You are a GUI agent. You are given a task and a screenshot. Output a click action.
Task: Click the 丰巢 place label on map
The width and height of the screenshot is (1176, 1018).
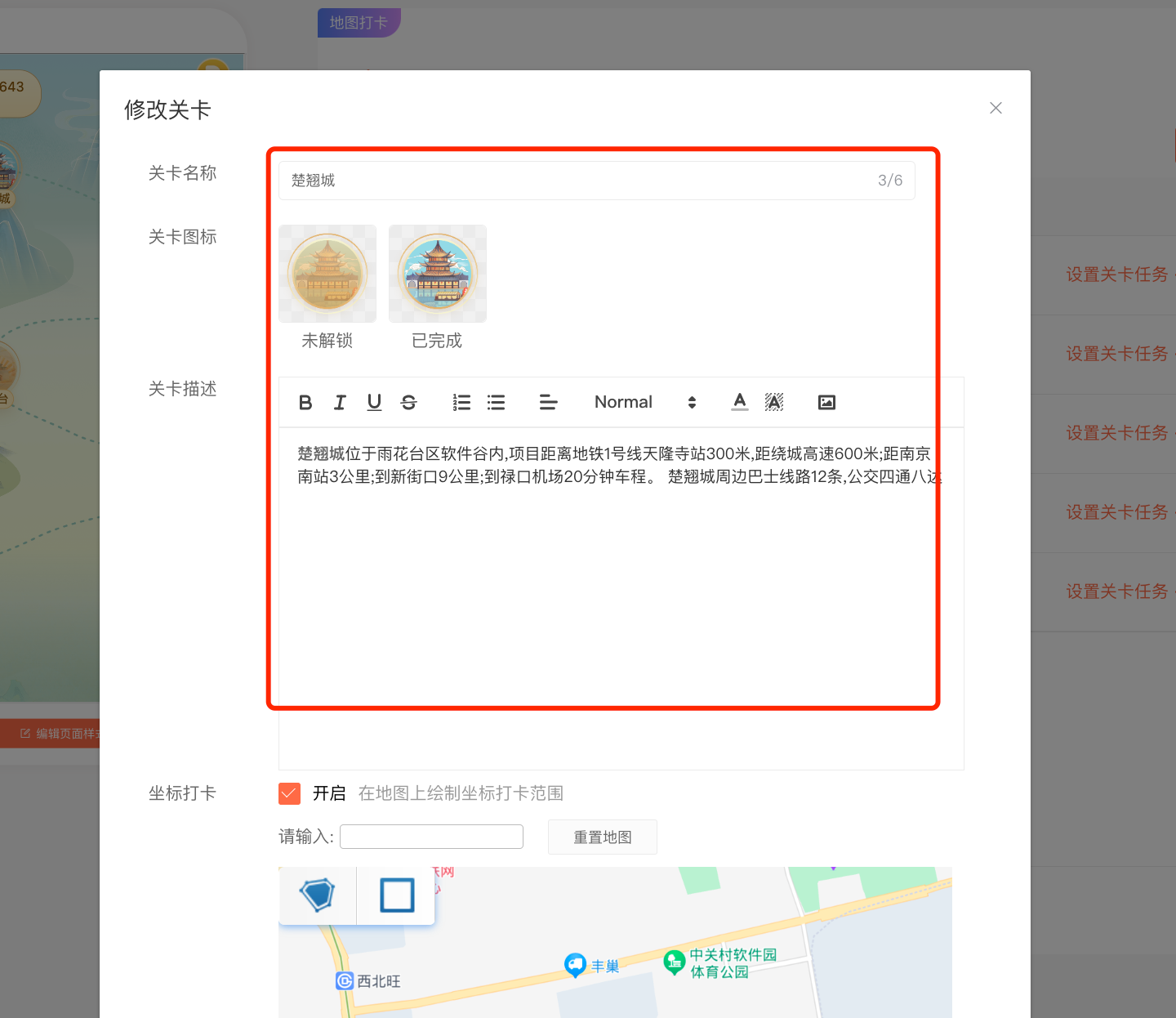tap(605, 967)
